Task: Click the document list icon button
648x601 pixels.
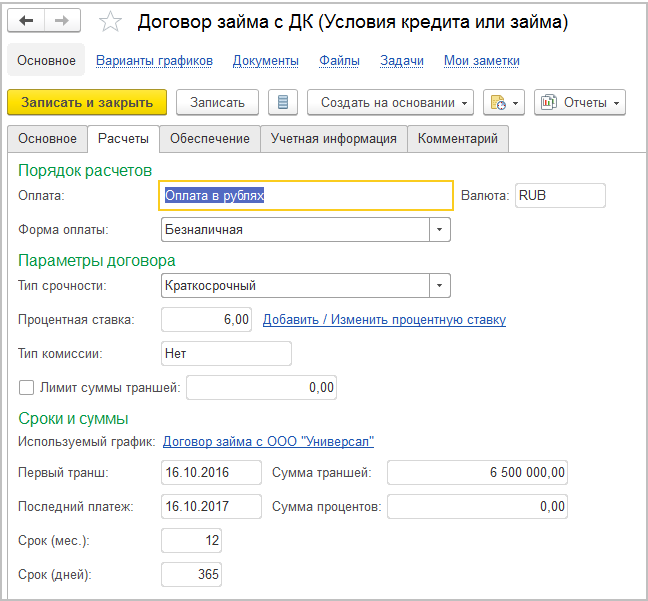Action: pyautogui.click(x=283, y=102)
